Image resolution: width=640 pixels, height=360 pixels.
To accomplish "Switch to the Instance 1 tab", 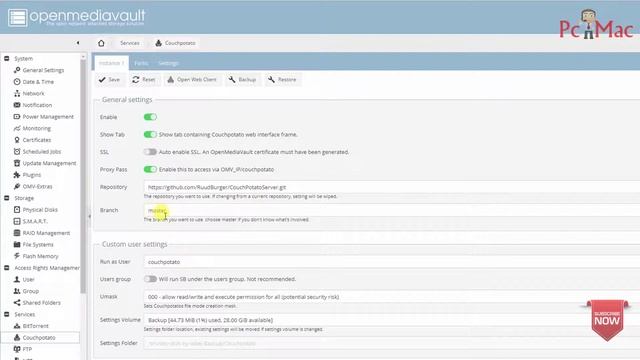I will pos(111,63).
